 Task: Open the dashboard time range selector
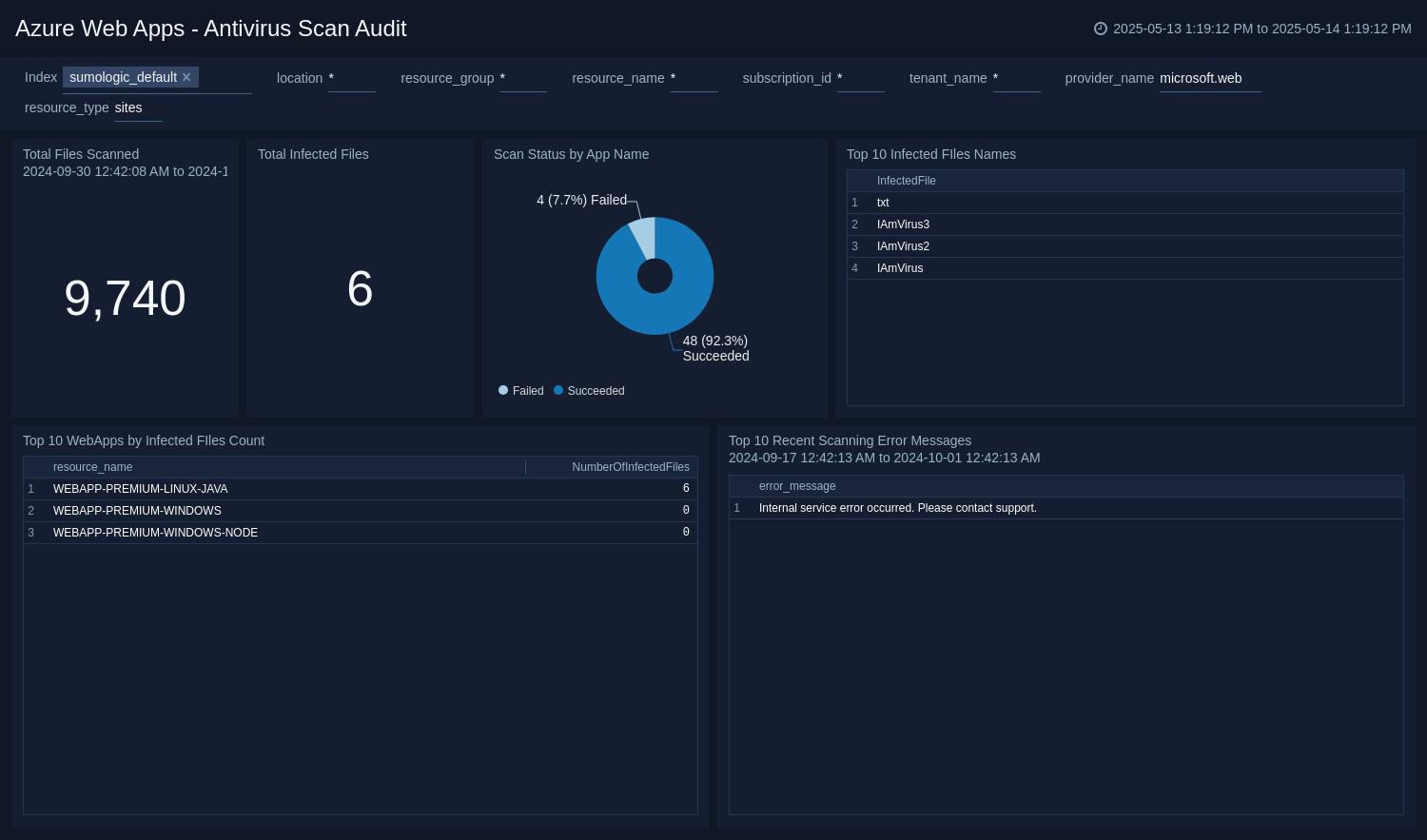pyautogui.click(x=1253, y=29)
